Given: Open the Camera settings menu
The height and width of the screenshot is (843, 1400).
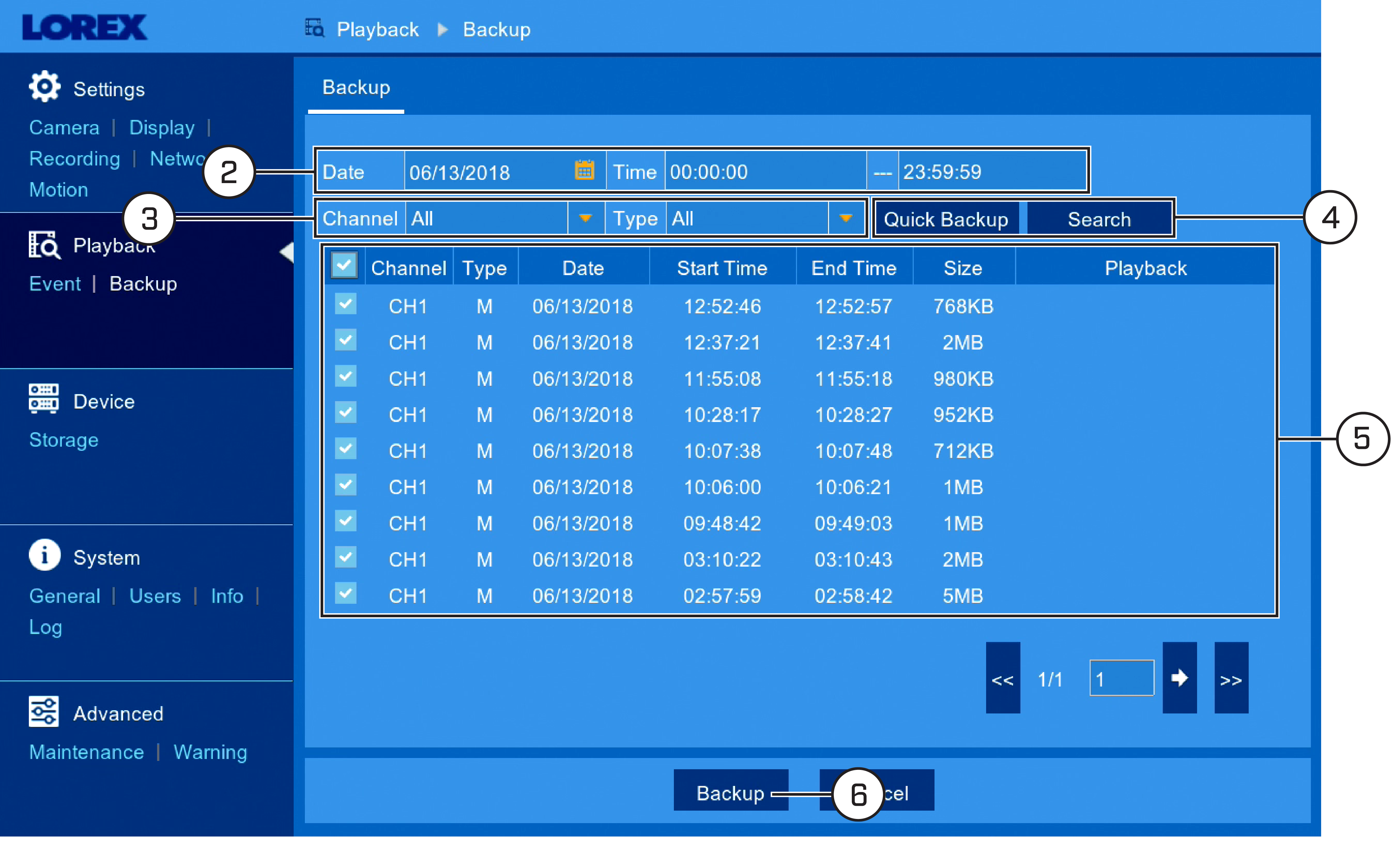Looking at the screenshot, I should [x=64, y=128].
